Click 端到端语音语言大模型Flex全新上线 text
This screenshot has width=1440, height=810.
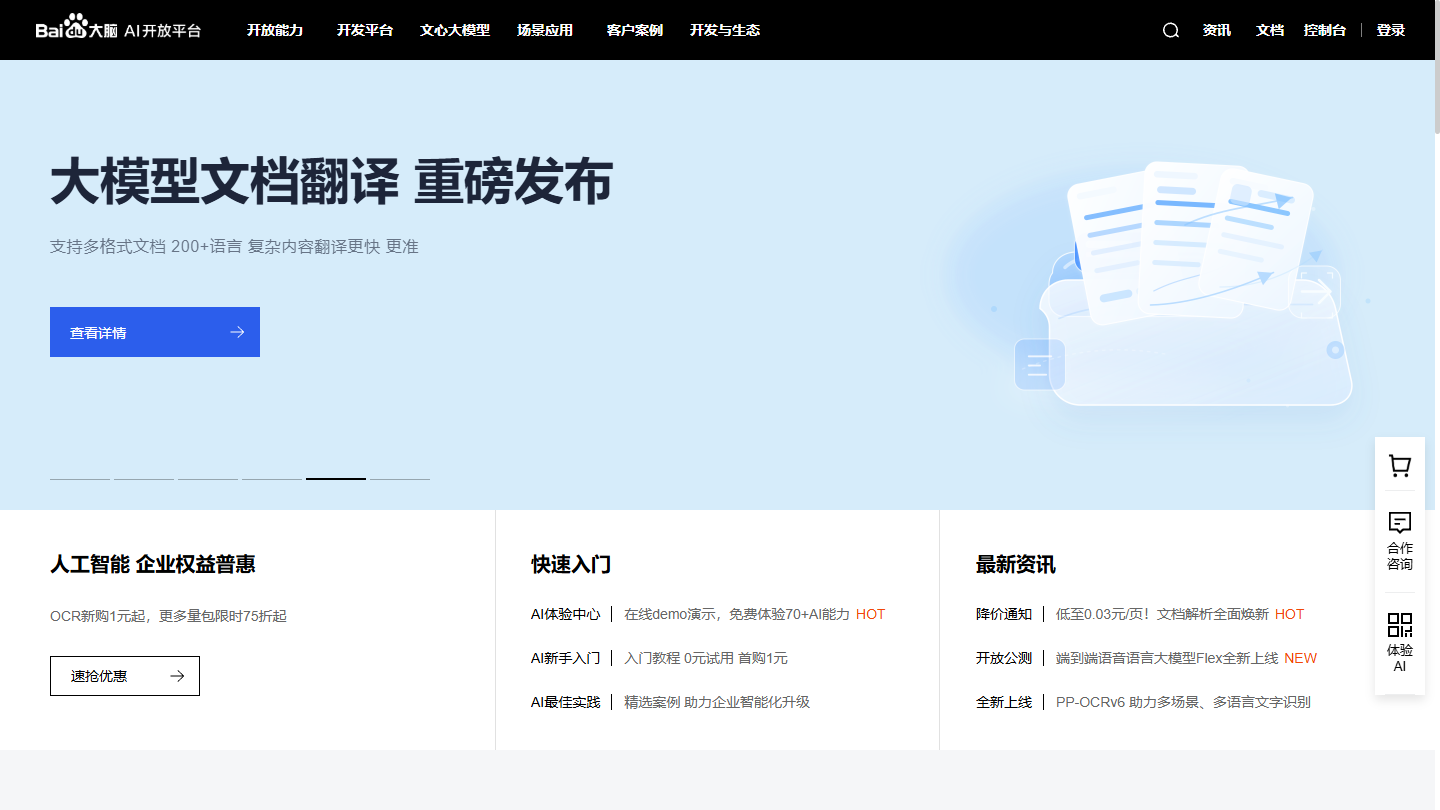(x=1167, y=658)
